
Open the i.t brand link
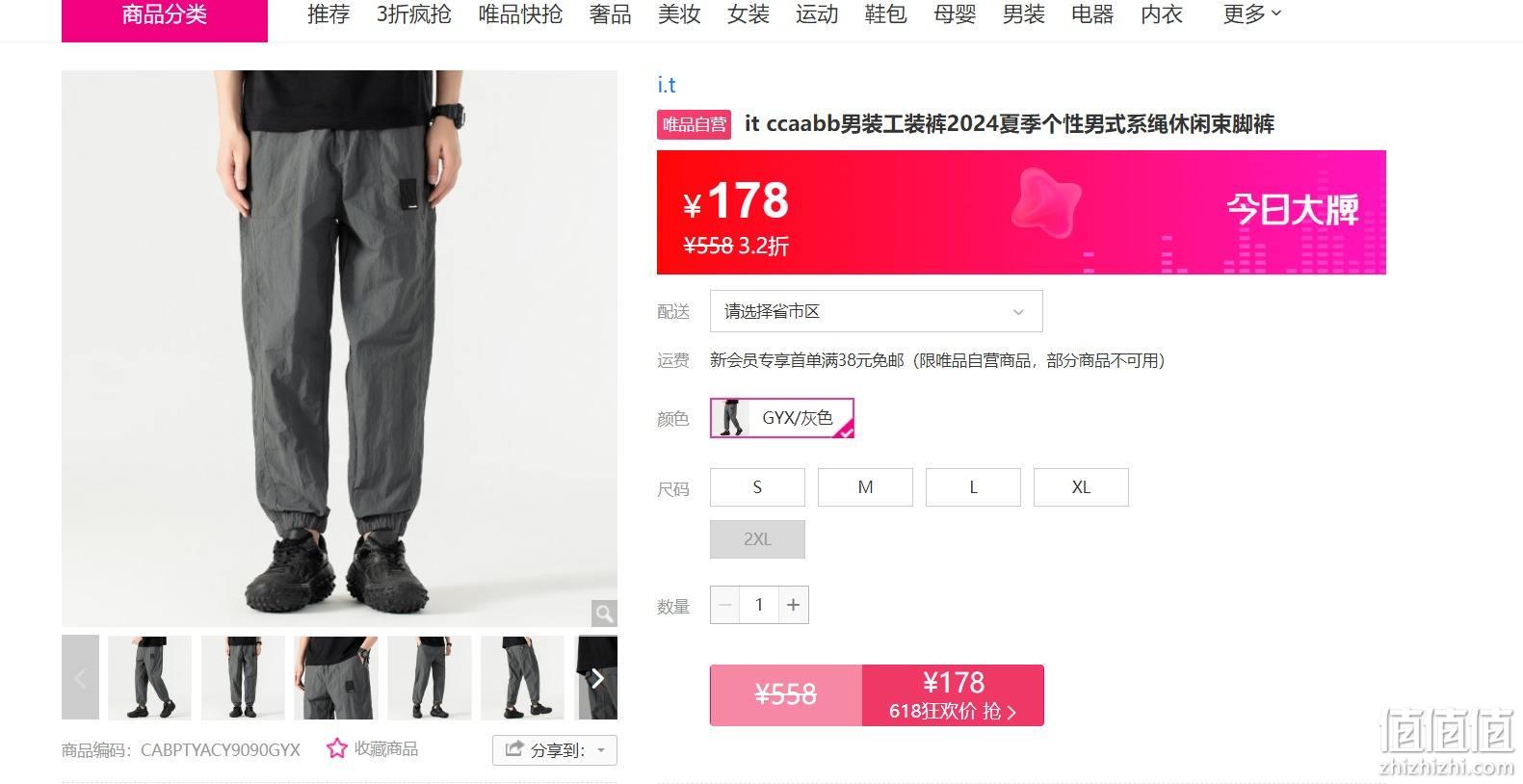pyautogui.click(x=667, y=85)
